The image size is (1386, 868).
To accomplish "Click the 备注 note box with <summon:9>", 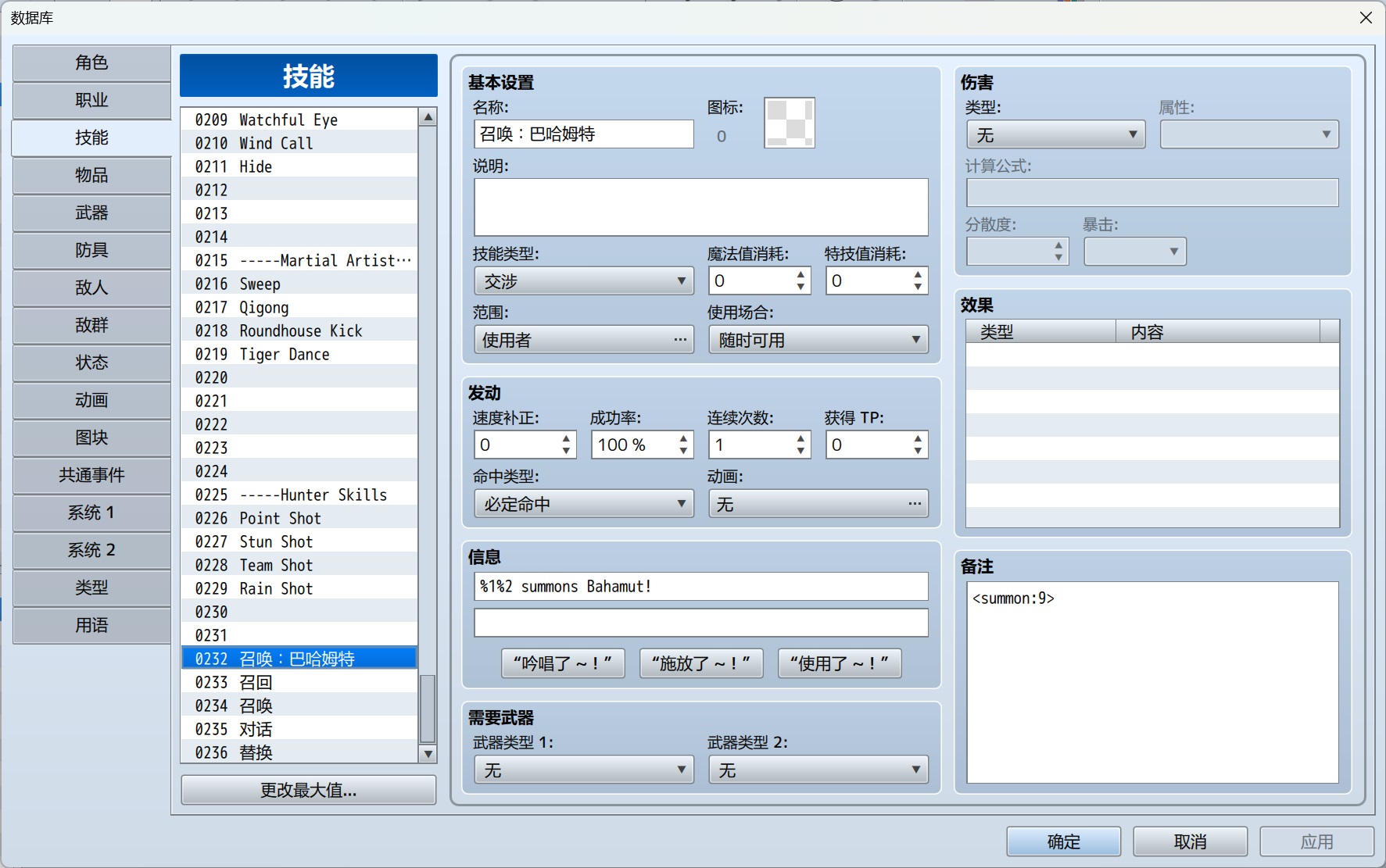I will [x=1152, y=682].
